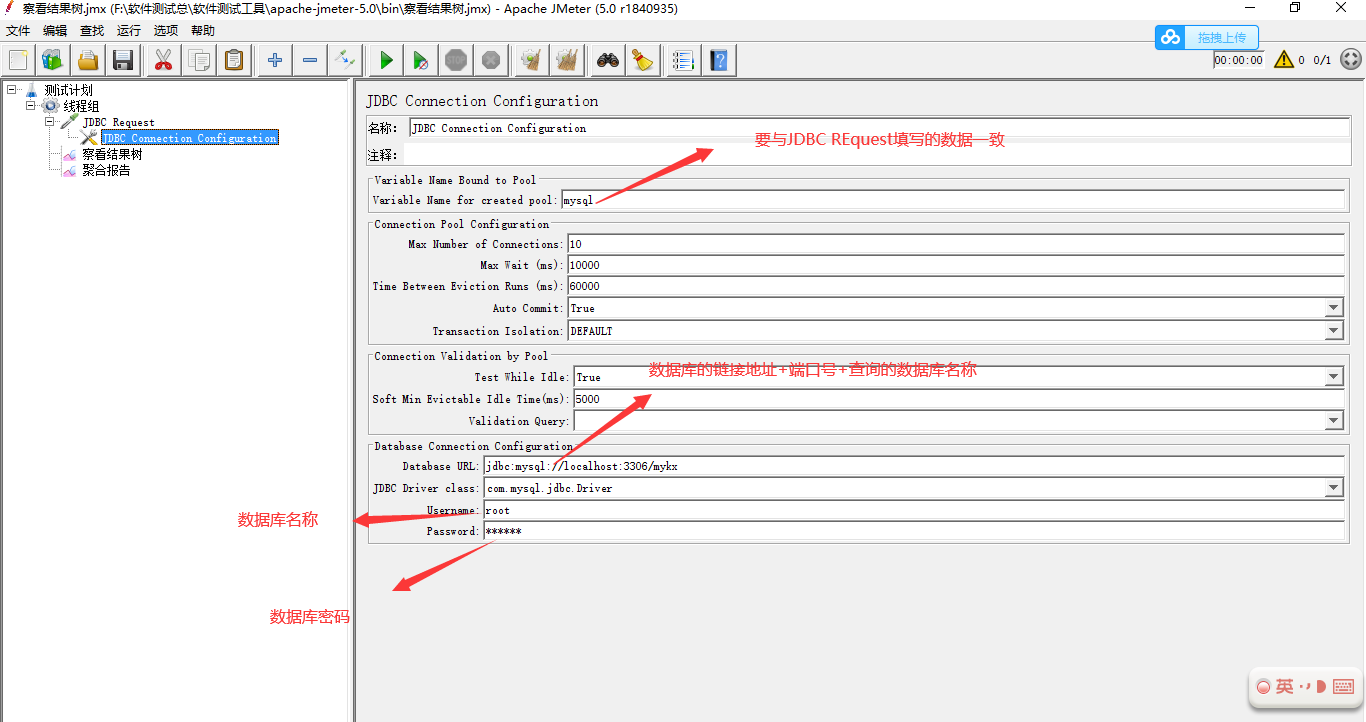Click the Username field
This screenshot has width=1366, height=722.
(914, 510)
